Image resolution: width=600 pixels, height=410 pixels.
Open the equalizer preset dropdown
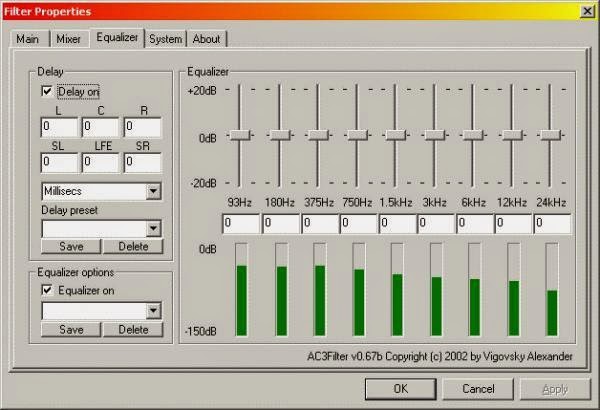153,311
